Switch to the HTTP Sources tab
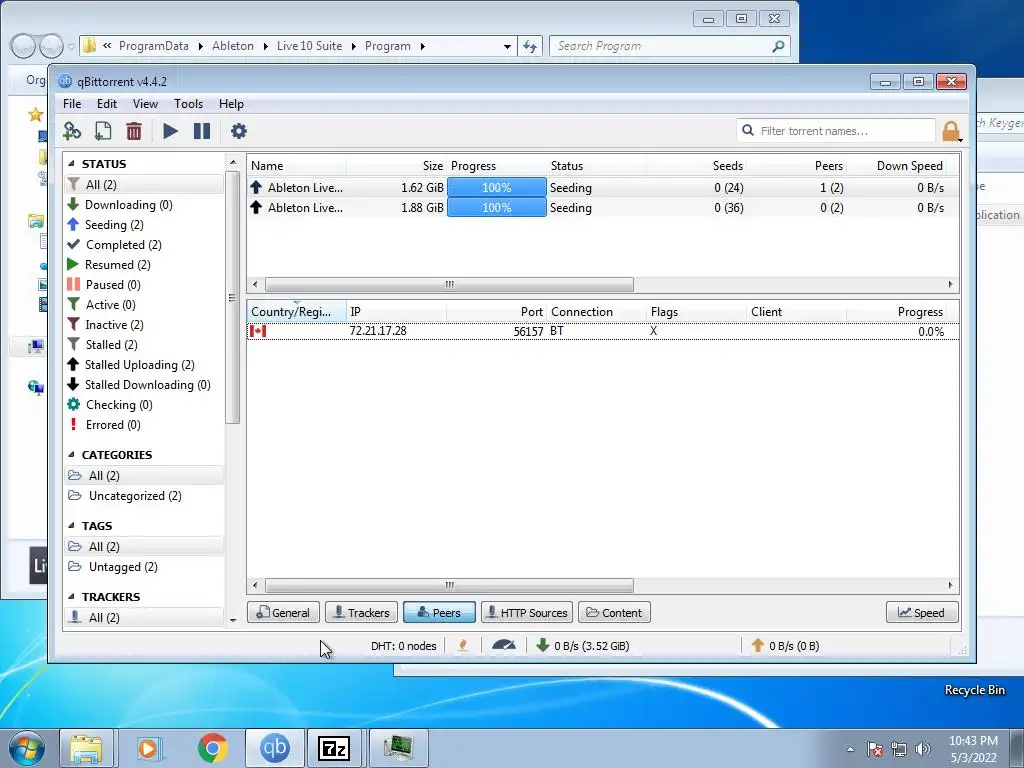Screen dimensions: 1024x768 pos(527,613)
